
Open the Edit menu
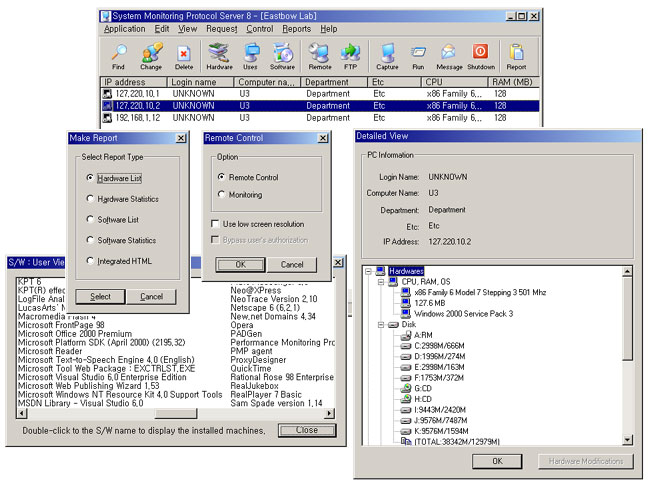click(x=162, y=29)
